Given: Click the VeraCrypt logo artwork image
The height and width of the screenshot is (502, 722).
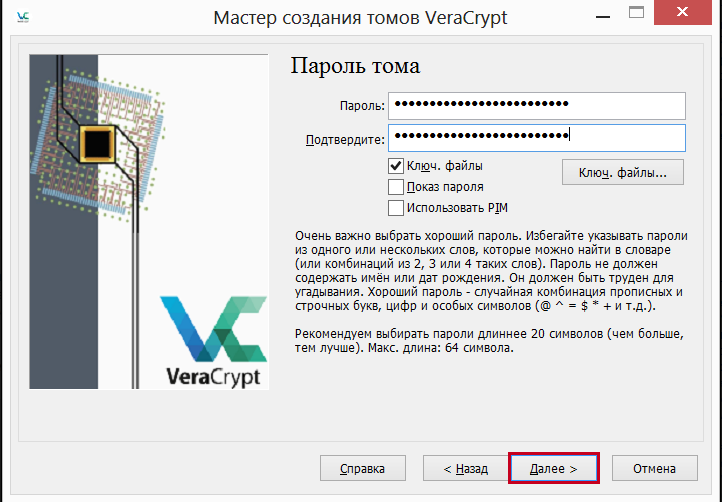Looking at the screenshot, I should 149,222.
